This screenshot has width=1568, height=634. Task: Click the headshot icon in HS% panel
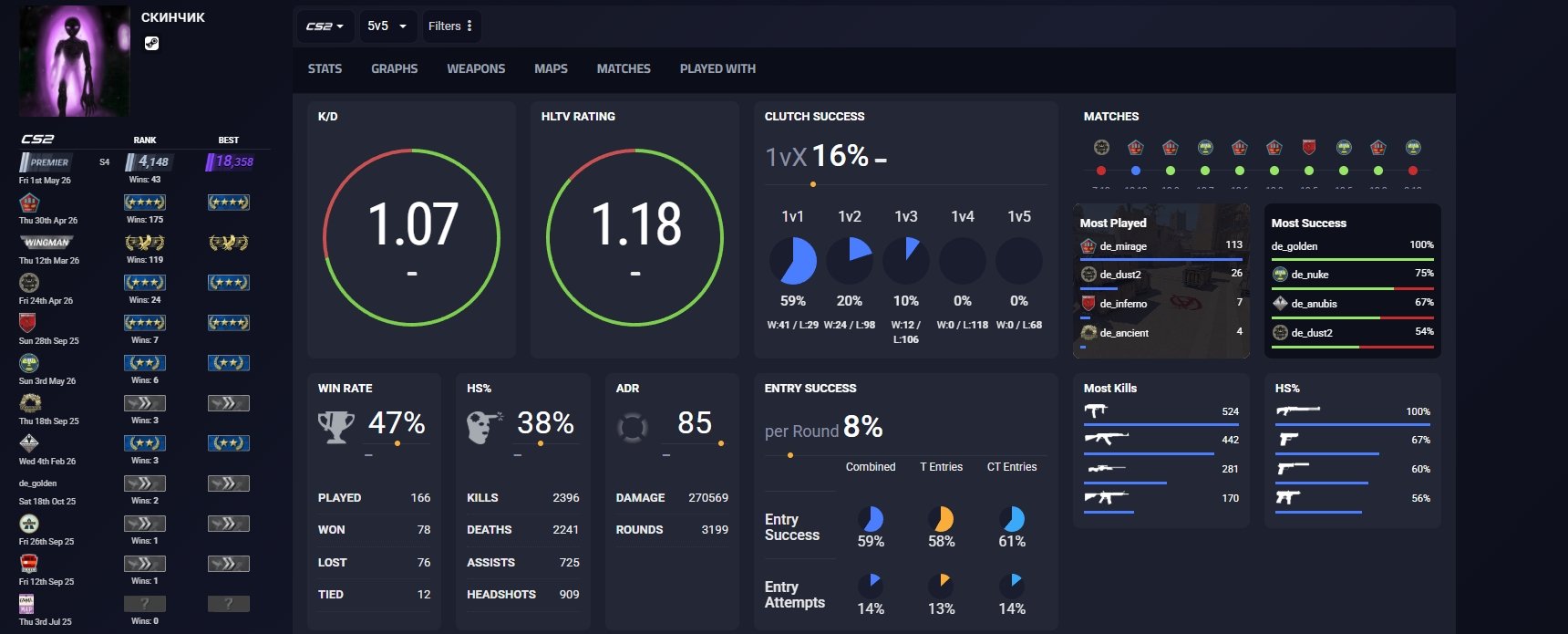click(484, 426)
